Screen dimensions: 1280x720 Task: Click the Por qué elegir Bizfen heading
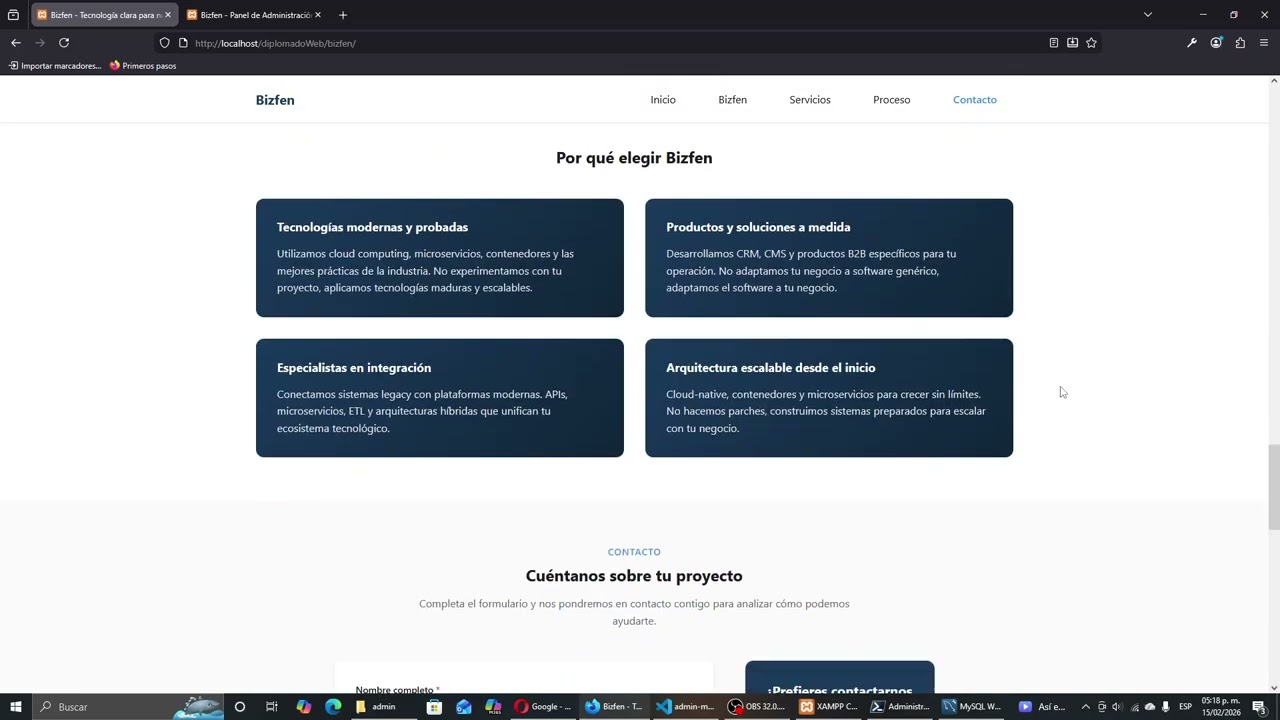click(634, 158)
